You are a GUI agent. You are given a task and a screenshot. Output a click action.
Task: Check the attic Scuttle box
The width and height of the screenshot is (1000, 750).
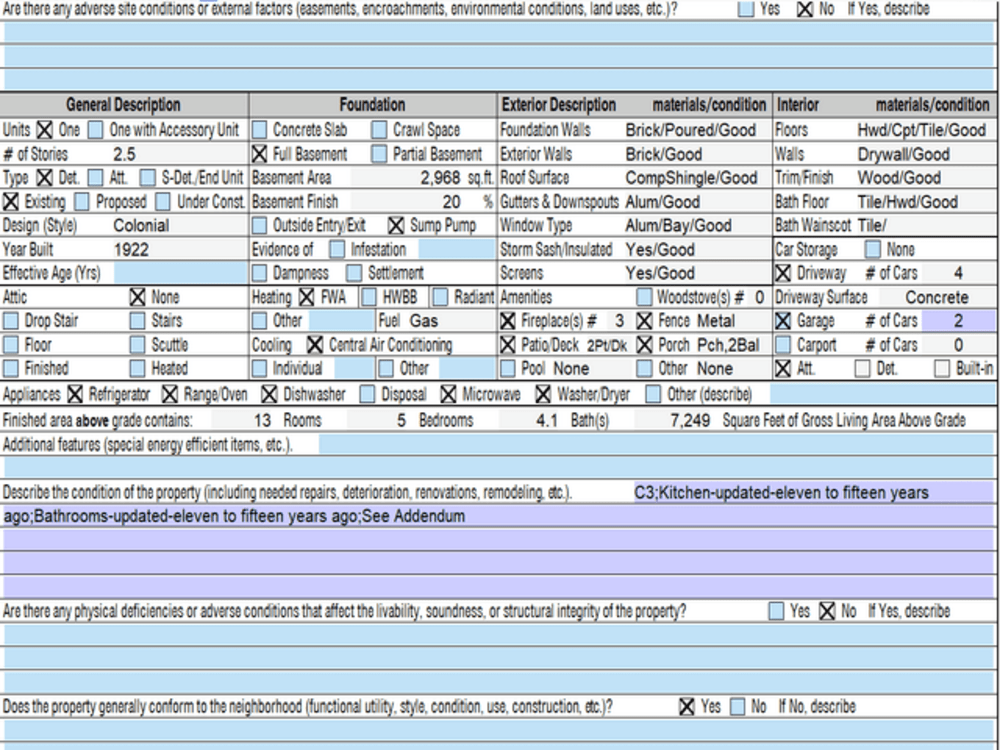[x=138, y=345]
